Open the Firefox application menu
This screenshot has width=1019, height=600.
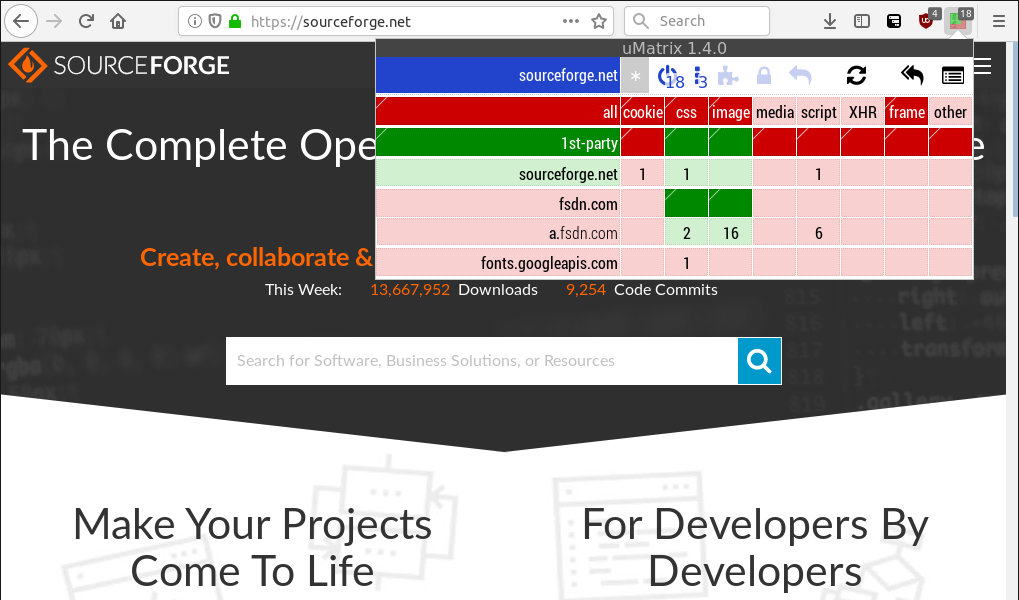[x=999, y=21]
